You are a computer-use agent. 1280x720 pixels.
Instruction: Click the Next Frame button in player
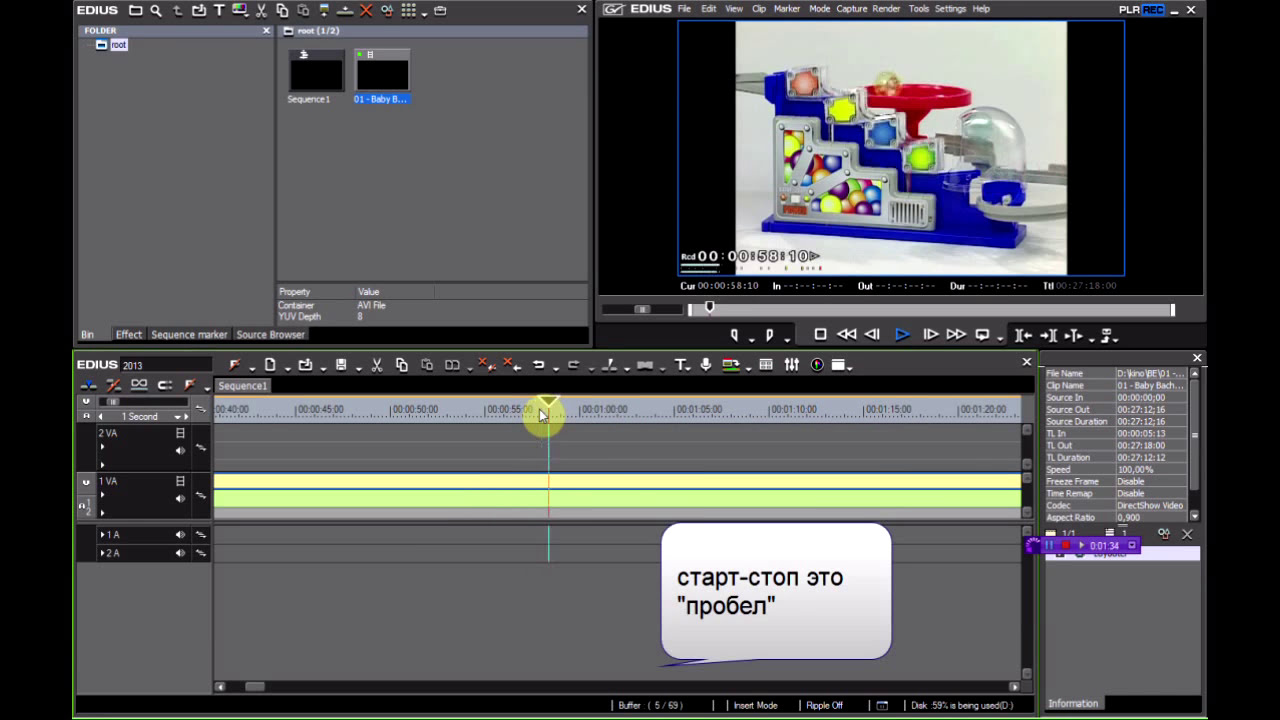click(930, 335)
